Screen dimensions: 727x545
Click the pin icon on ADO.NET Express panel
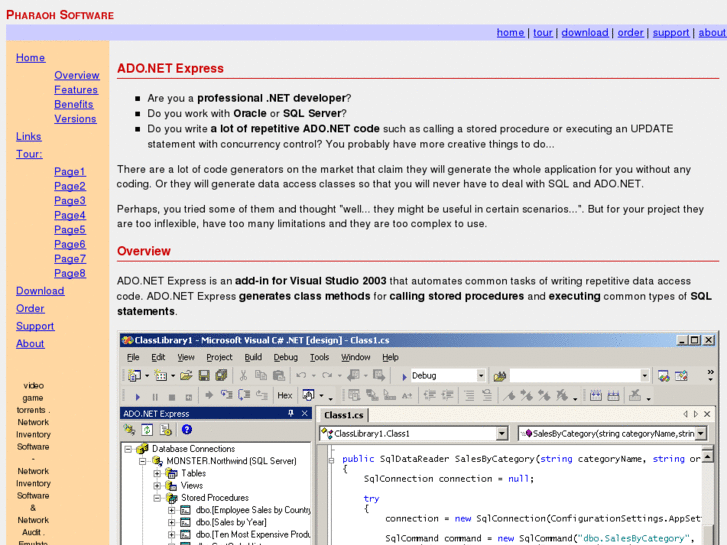pos(291,413)
